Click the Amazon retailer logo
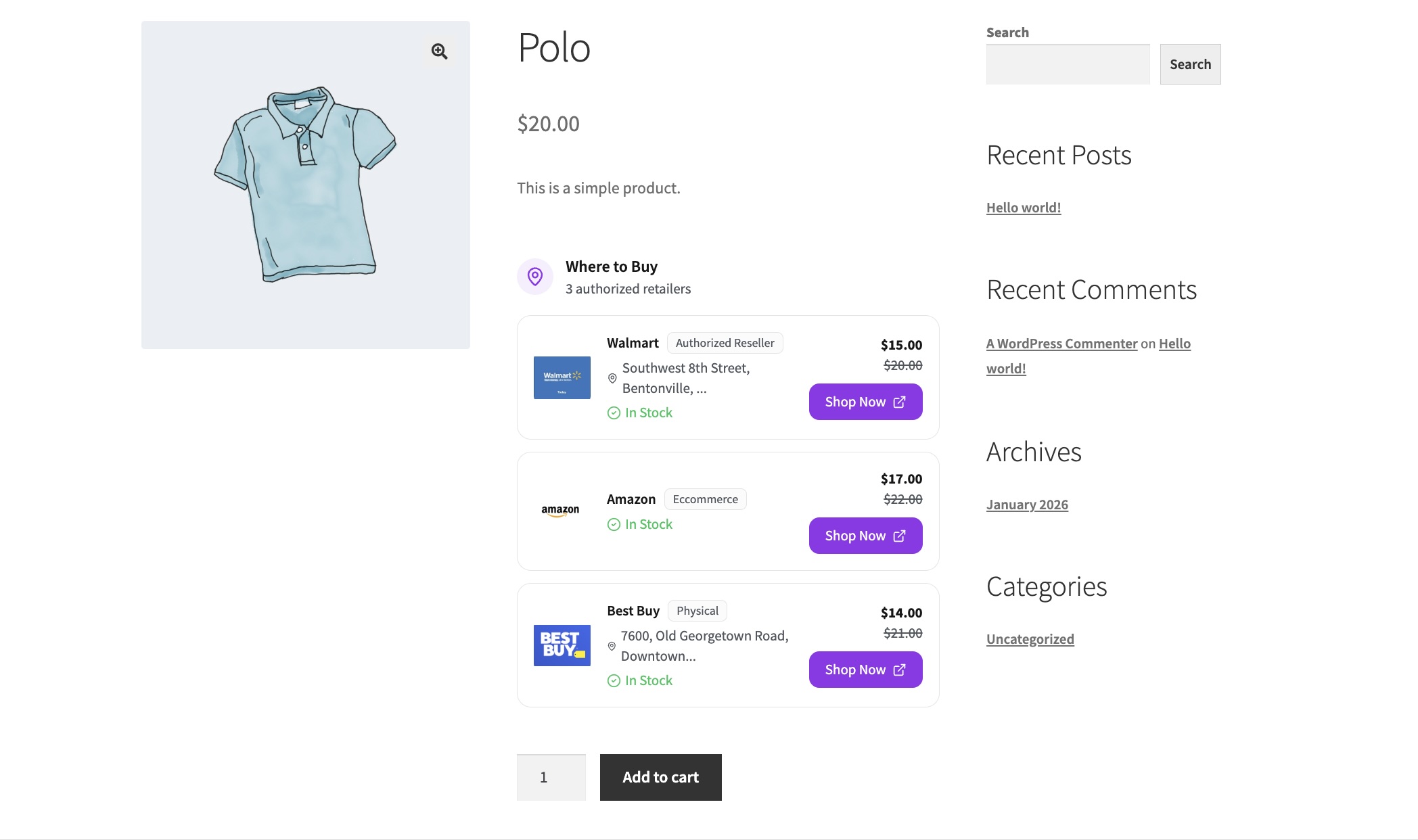This screenshot has width=1418, height=840. 559,510
